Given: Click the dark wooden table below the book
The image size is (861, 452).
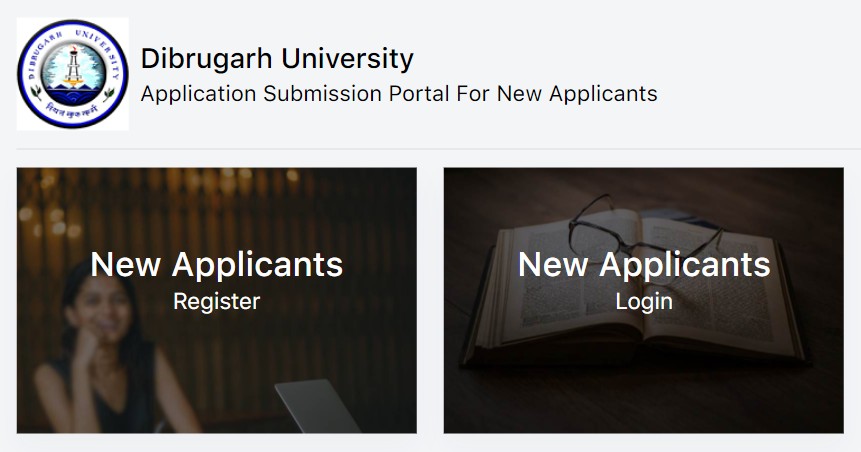Looking at the screenshot, I should pyautogui.click(x=644, y=401).
